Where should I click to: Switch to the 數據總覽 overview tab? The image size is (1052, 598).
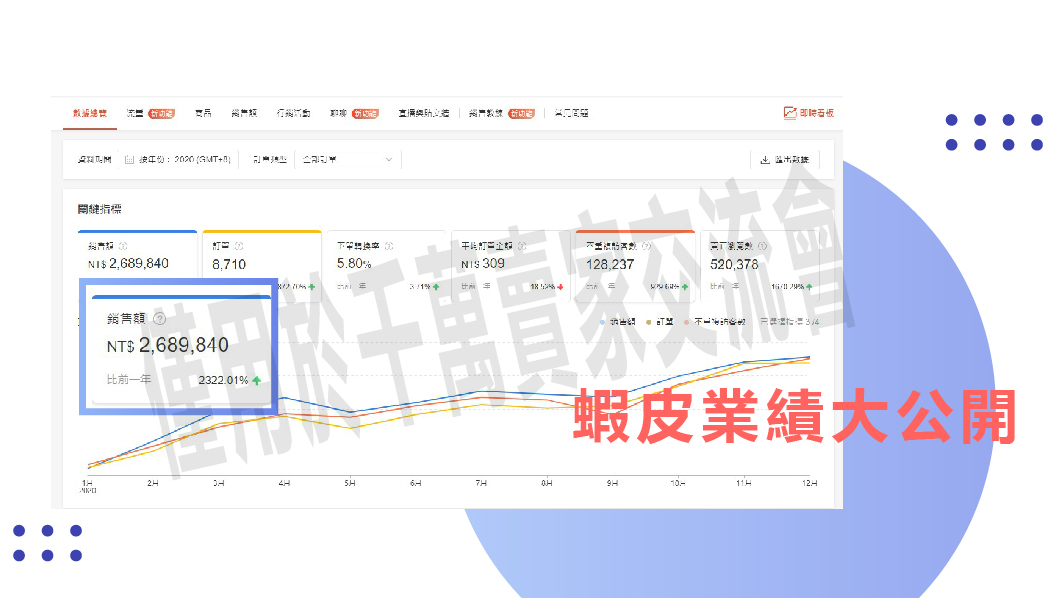pyautogui.click(x=89, y=113)
